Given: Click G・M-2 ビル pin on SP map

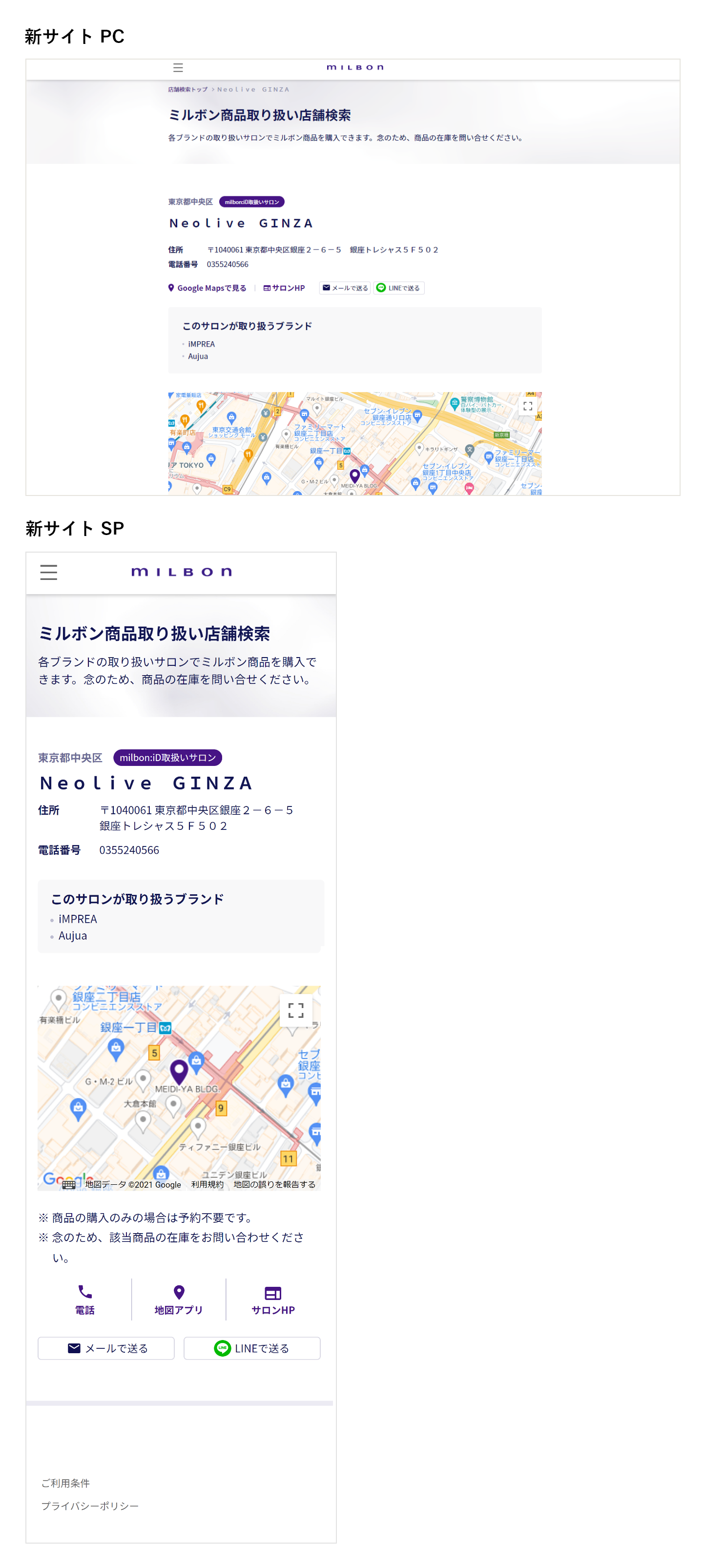Looking at the screenshot, I should [143, 1081].
